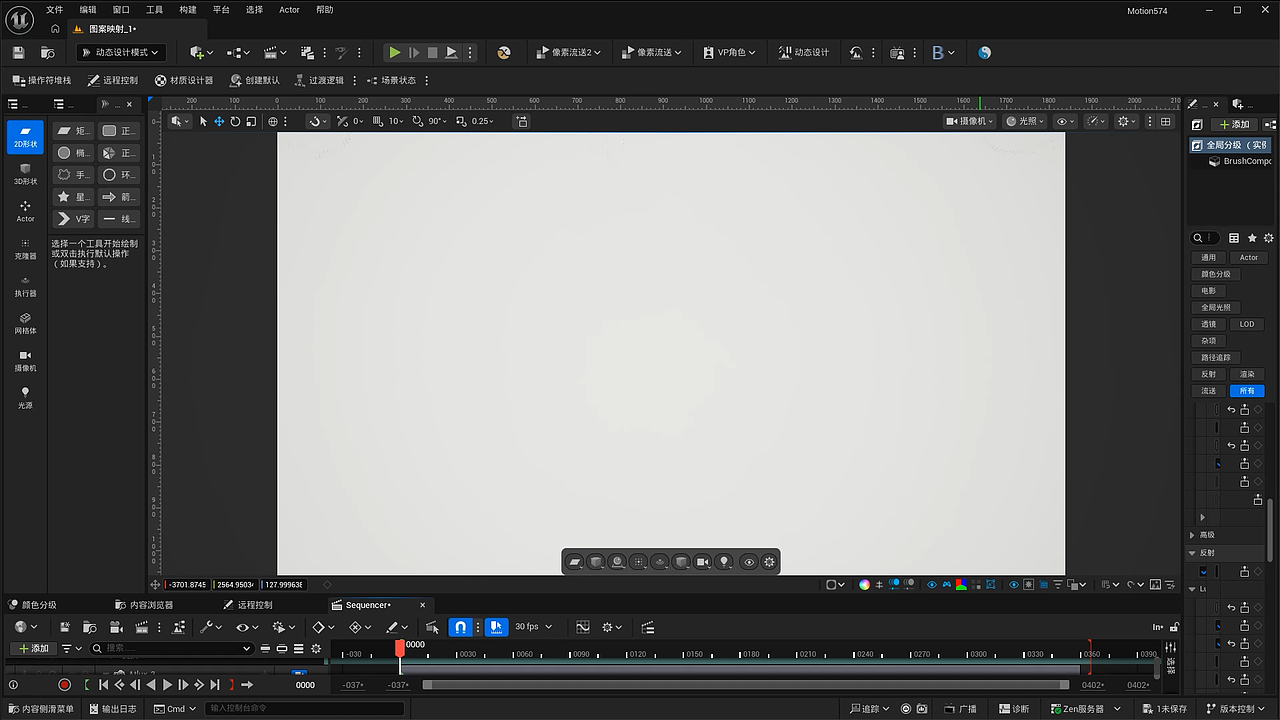This screenshot has width=1280, height=720.
Task: Activate the viewport scale tool
Action: 251,121
